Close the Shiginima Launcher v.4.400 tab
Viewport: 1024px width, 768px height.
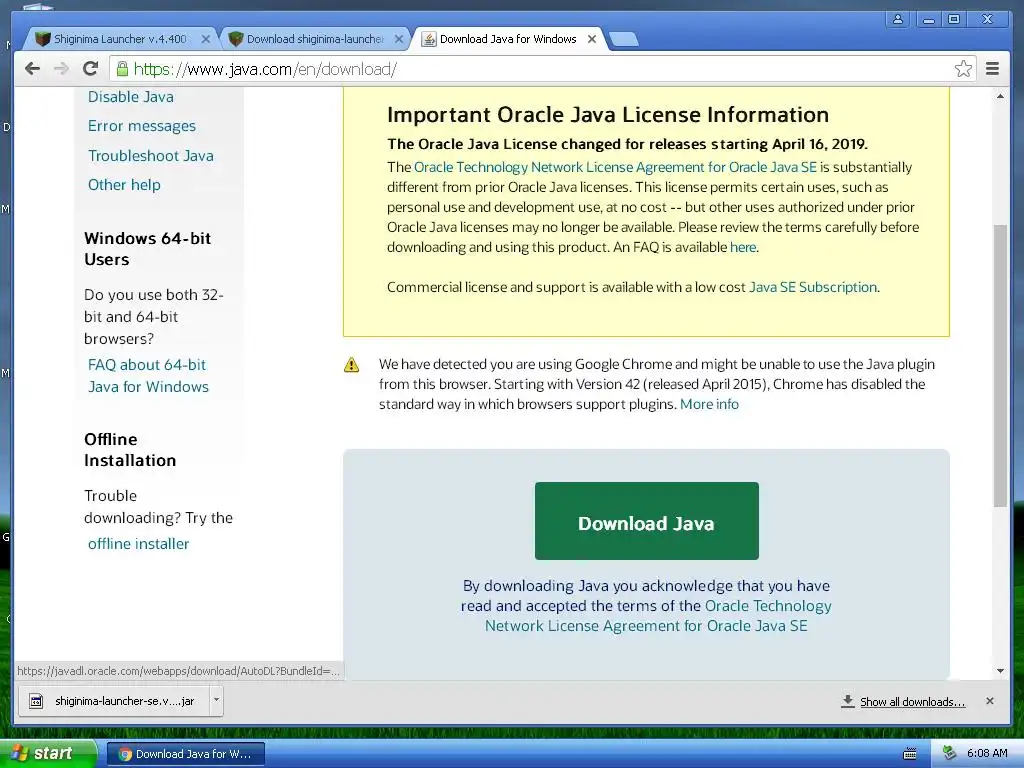pos(205,39)
